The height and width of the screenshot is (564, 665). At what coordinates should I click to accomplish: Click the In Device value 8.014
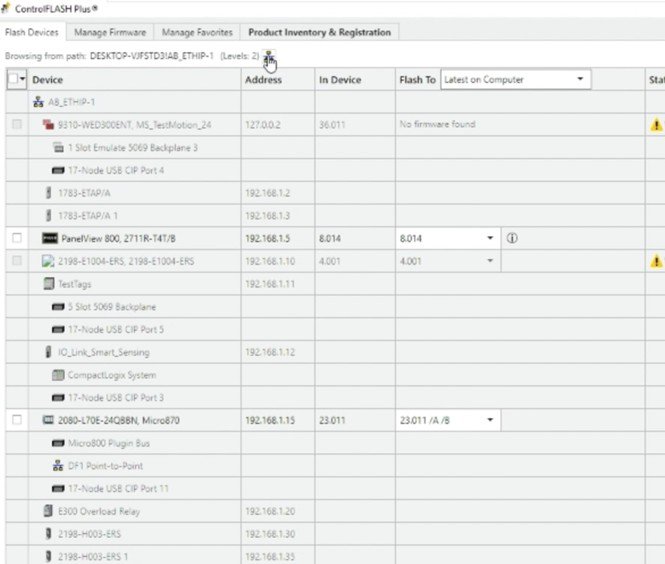[330, 238]
